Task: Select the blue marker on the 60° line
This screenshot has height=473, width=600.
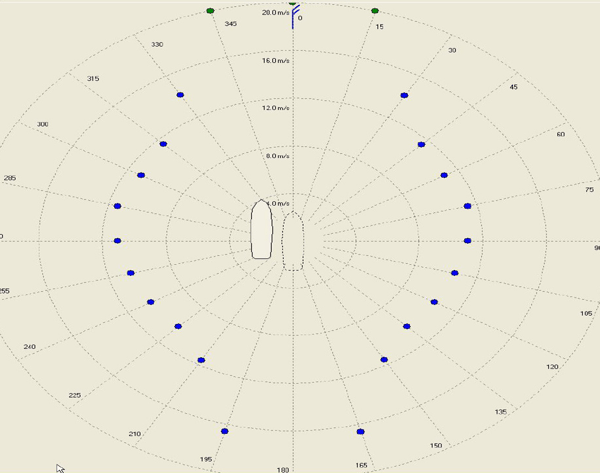Action: [444, 175]
